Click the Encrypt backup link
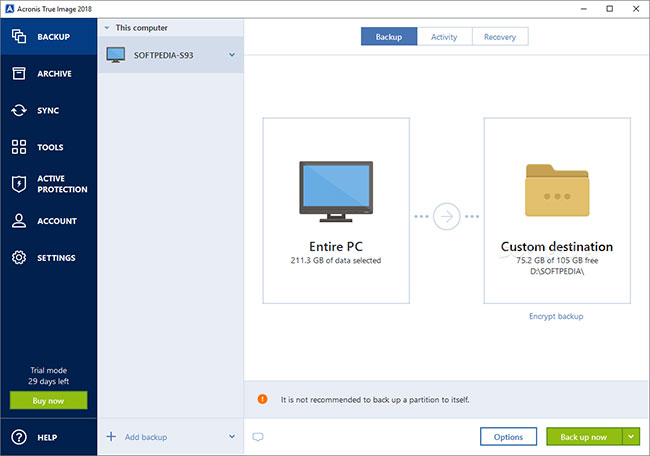The width and height of the screenshot is (650, 456). tap(556, 316)
